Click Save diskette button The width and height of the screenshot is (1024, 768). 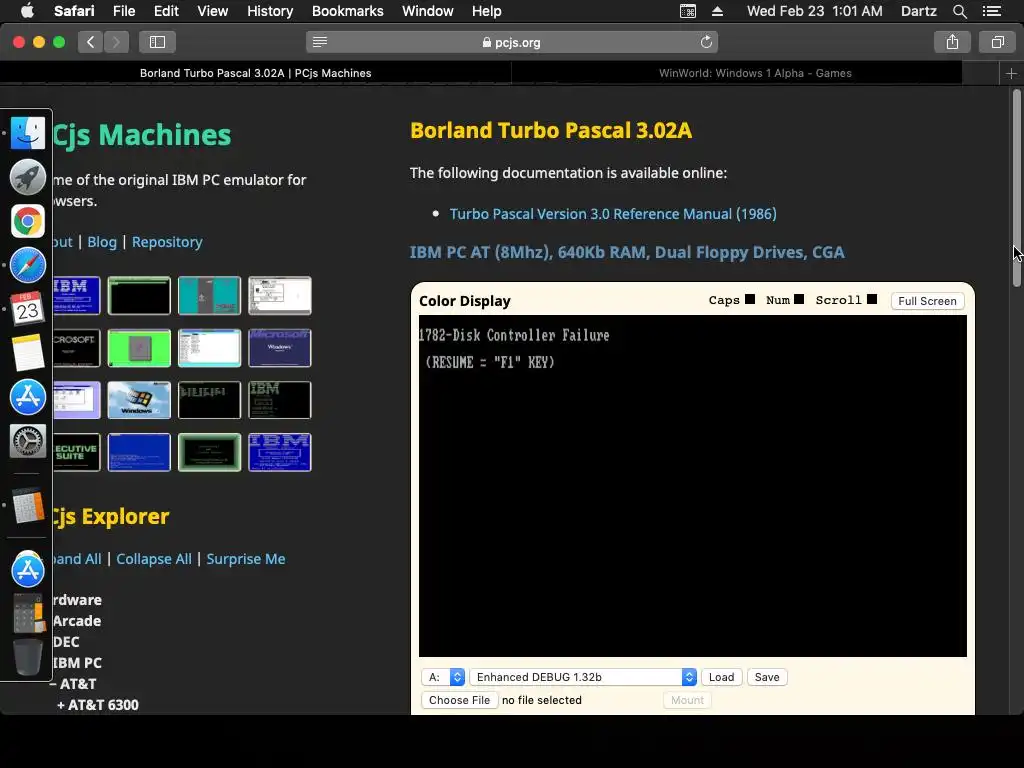point(767,677)
